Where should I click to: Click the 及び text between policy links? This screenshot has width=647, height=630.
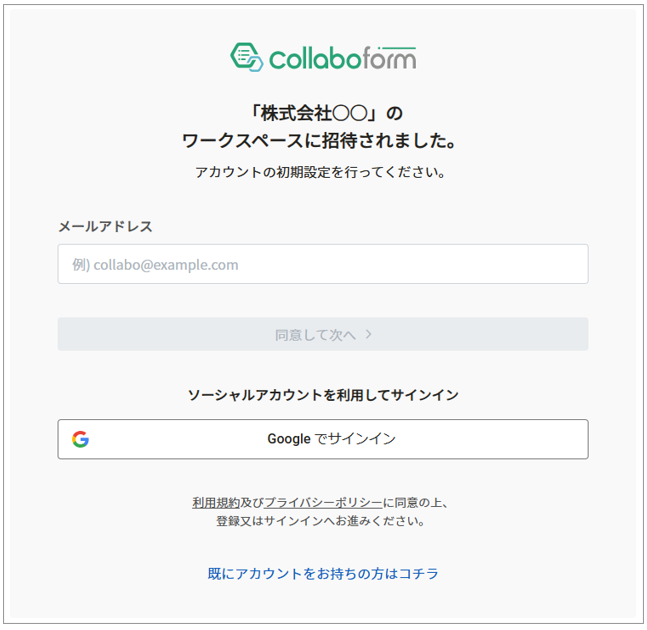pyautogui.click(x=252, y=503)
